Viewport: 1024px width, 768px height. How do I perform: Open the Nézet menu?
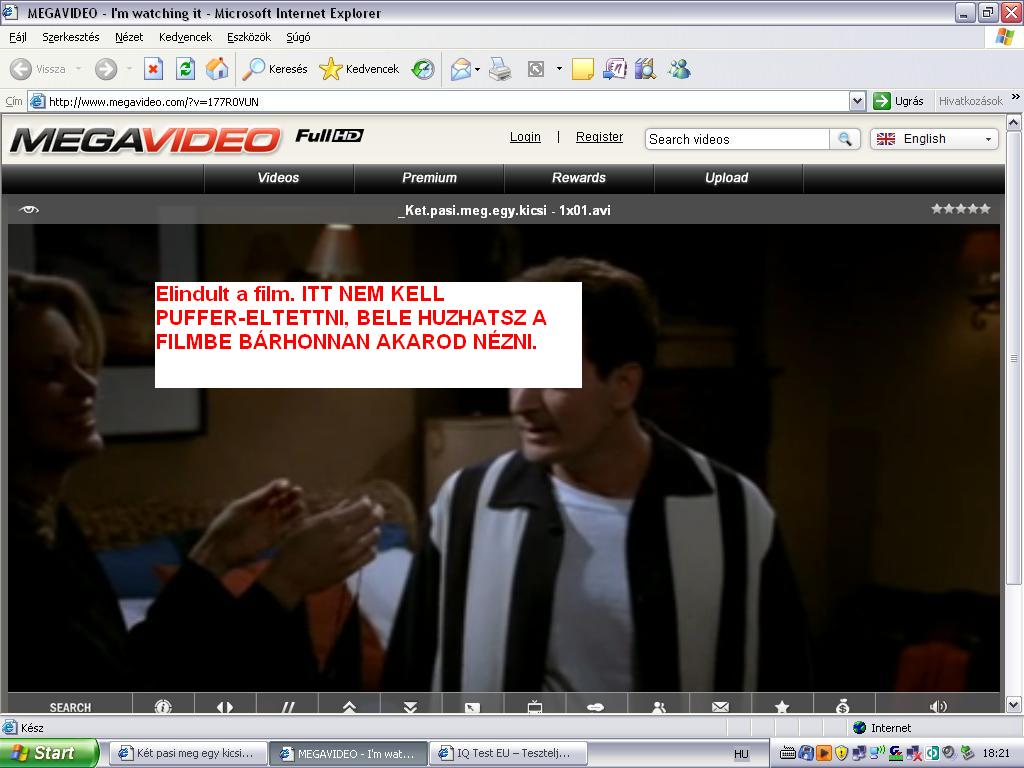coord(129,37)
